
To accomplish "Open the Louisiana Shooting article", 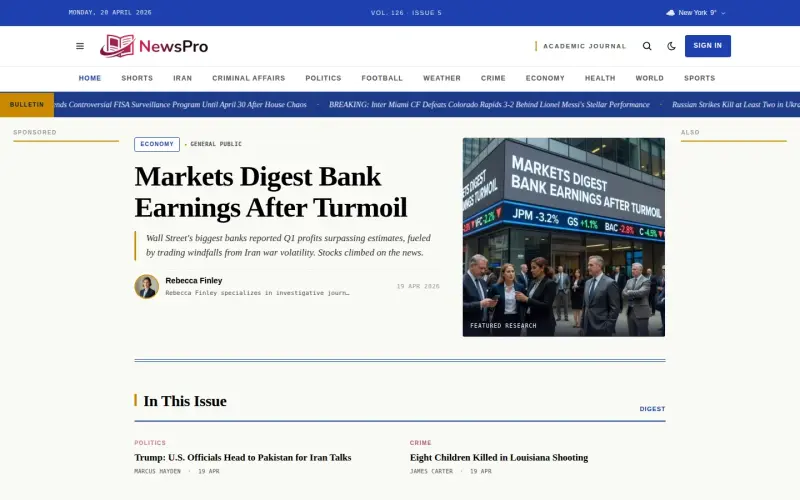I will pyautogui.click(x=499, y=457).
